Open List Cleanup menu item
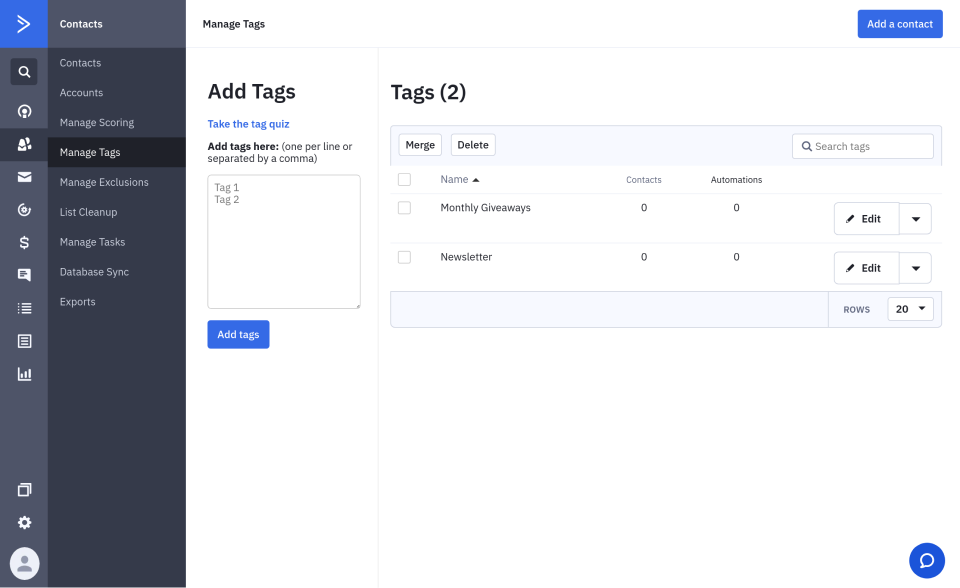The height and width of the screenshot is (588, 960). click(88, 213)
